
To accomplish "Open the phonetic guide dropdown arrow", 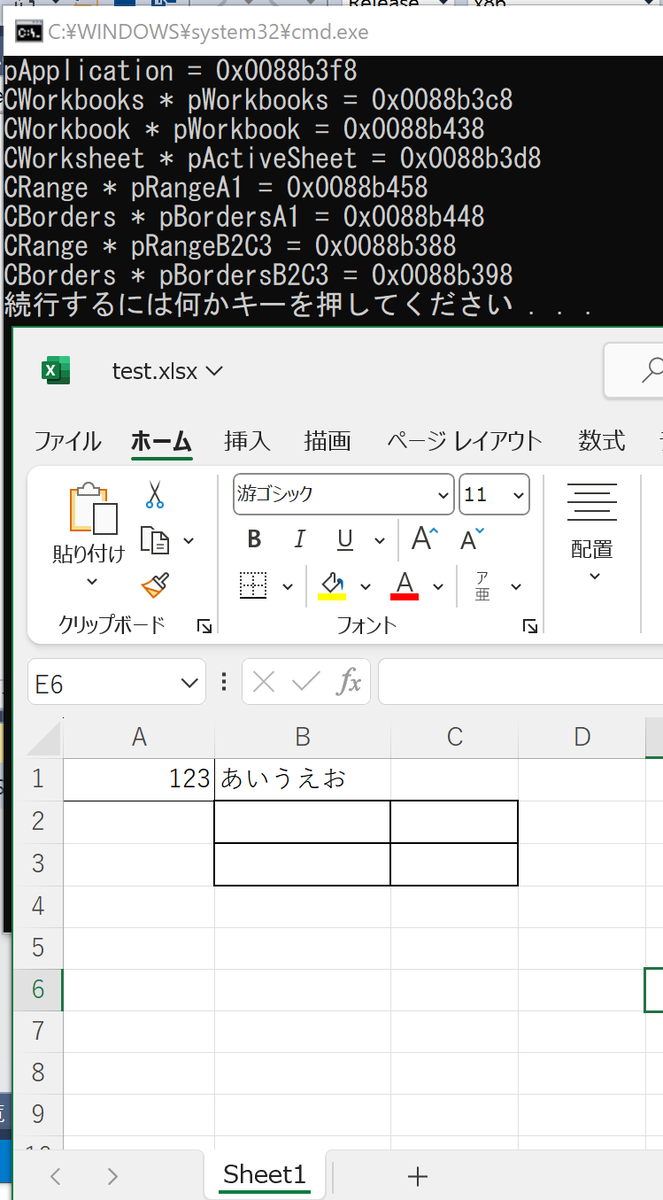I will pos(516,587).
